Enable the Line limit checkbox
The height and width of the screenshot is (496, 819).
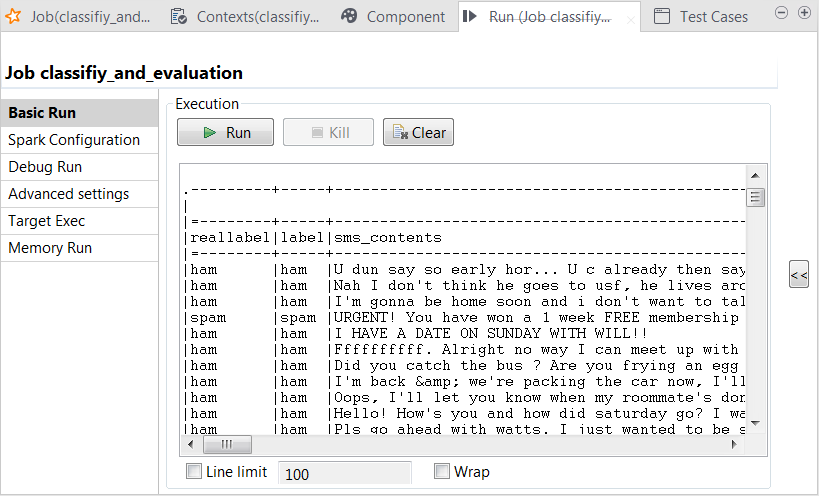coord(194,471)
